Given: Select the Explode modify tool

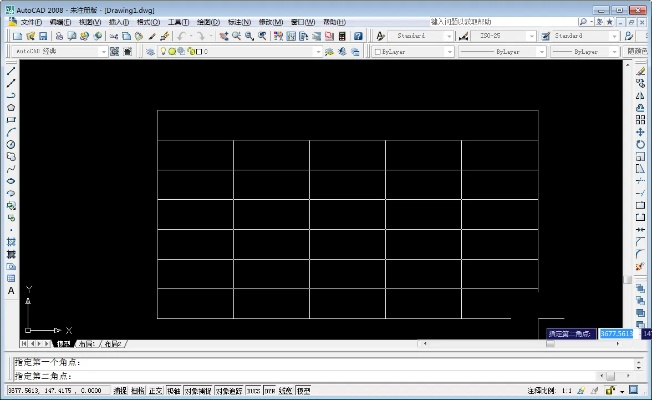Looking at the screenshot, I should [x=640, y=266].
